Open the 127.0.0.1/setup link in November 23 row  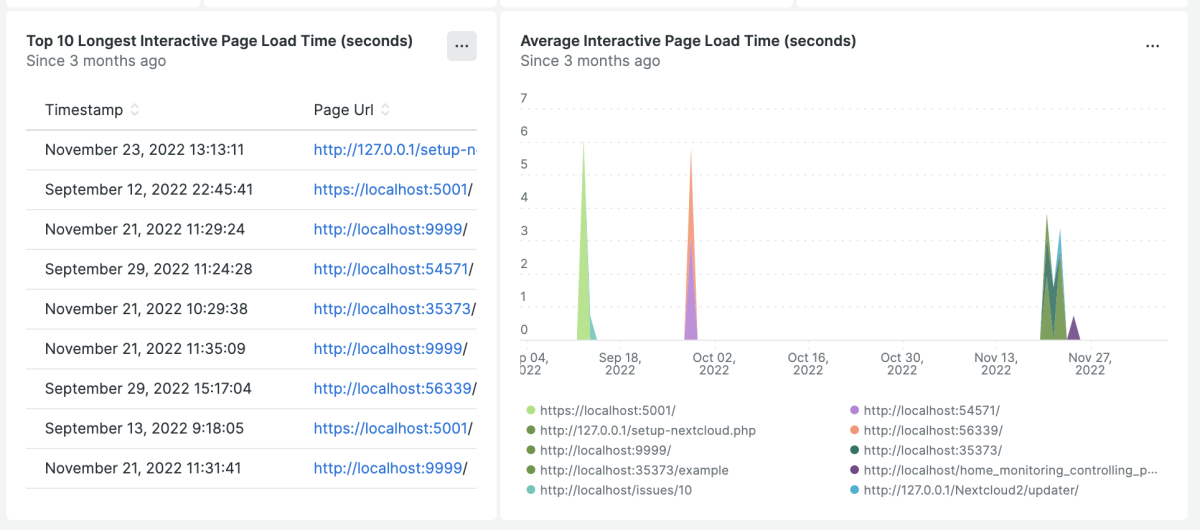pyautogui.click(x=394, y=150)
